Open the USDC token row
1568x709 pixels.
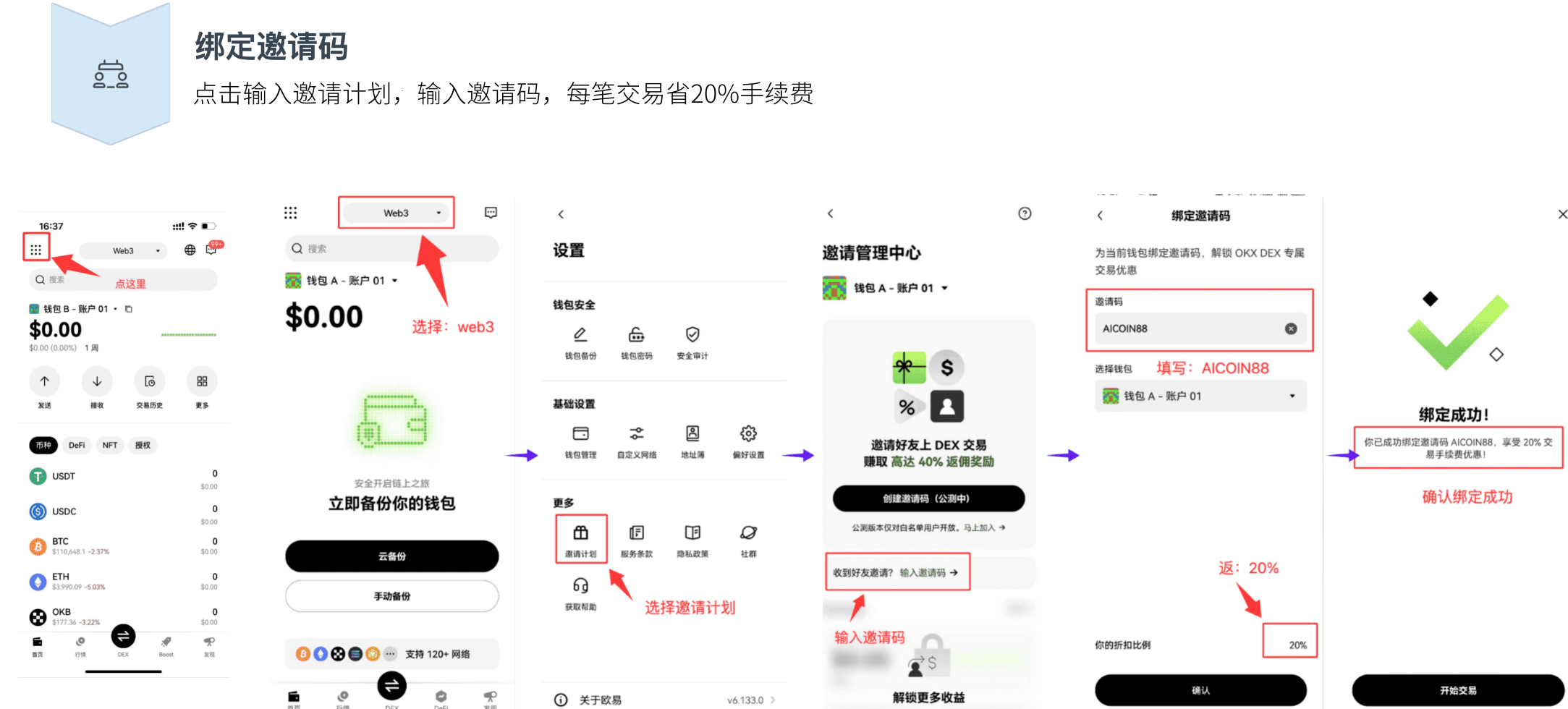pyautogui.click(x=123, y=512)
